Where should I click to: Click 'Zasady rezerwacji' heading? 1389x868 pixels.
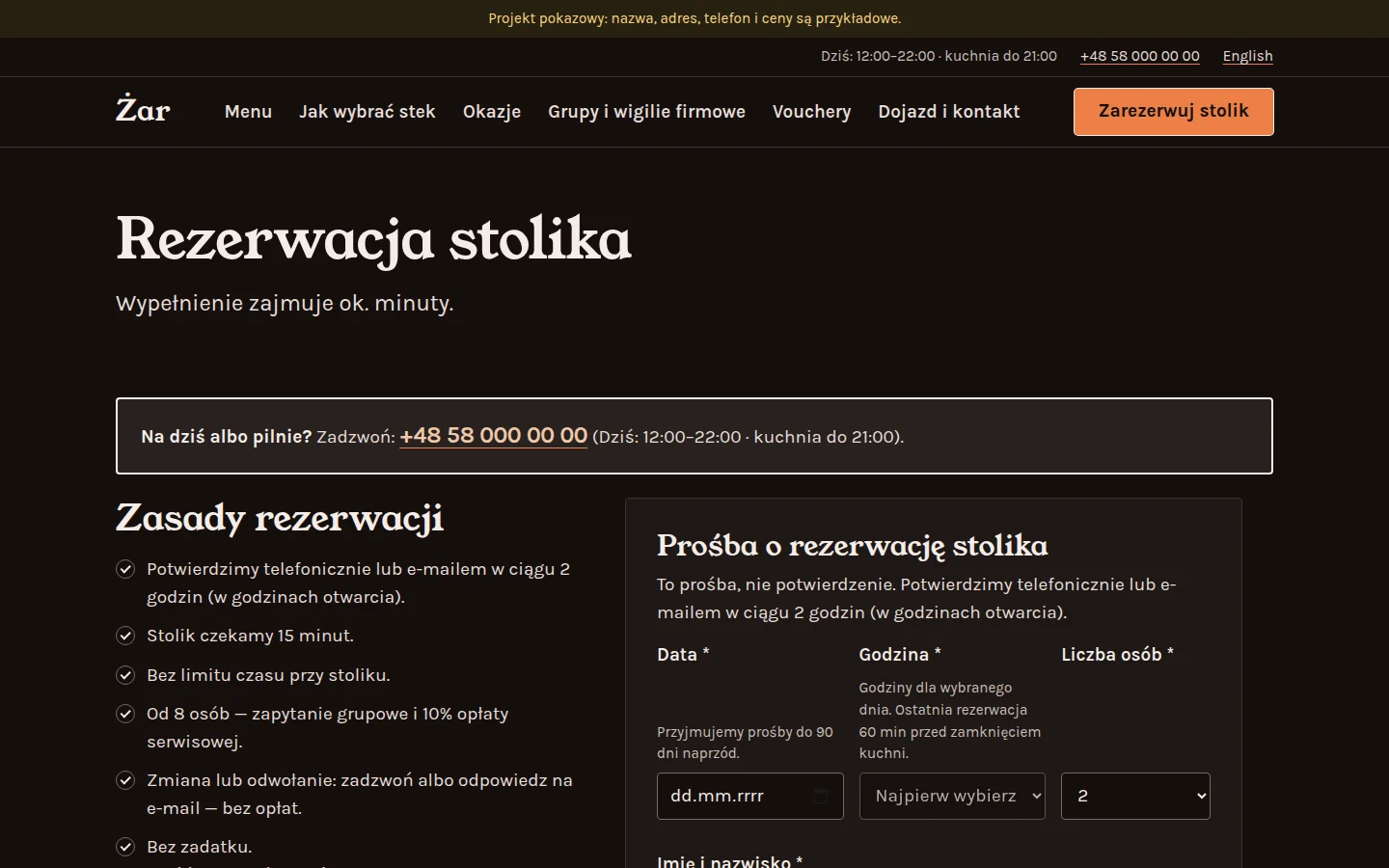(x=280, y=518)
